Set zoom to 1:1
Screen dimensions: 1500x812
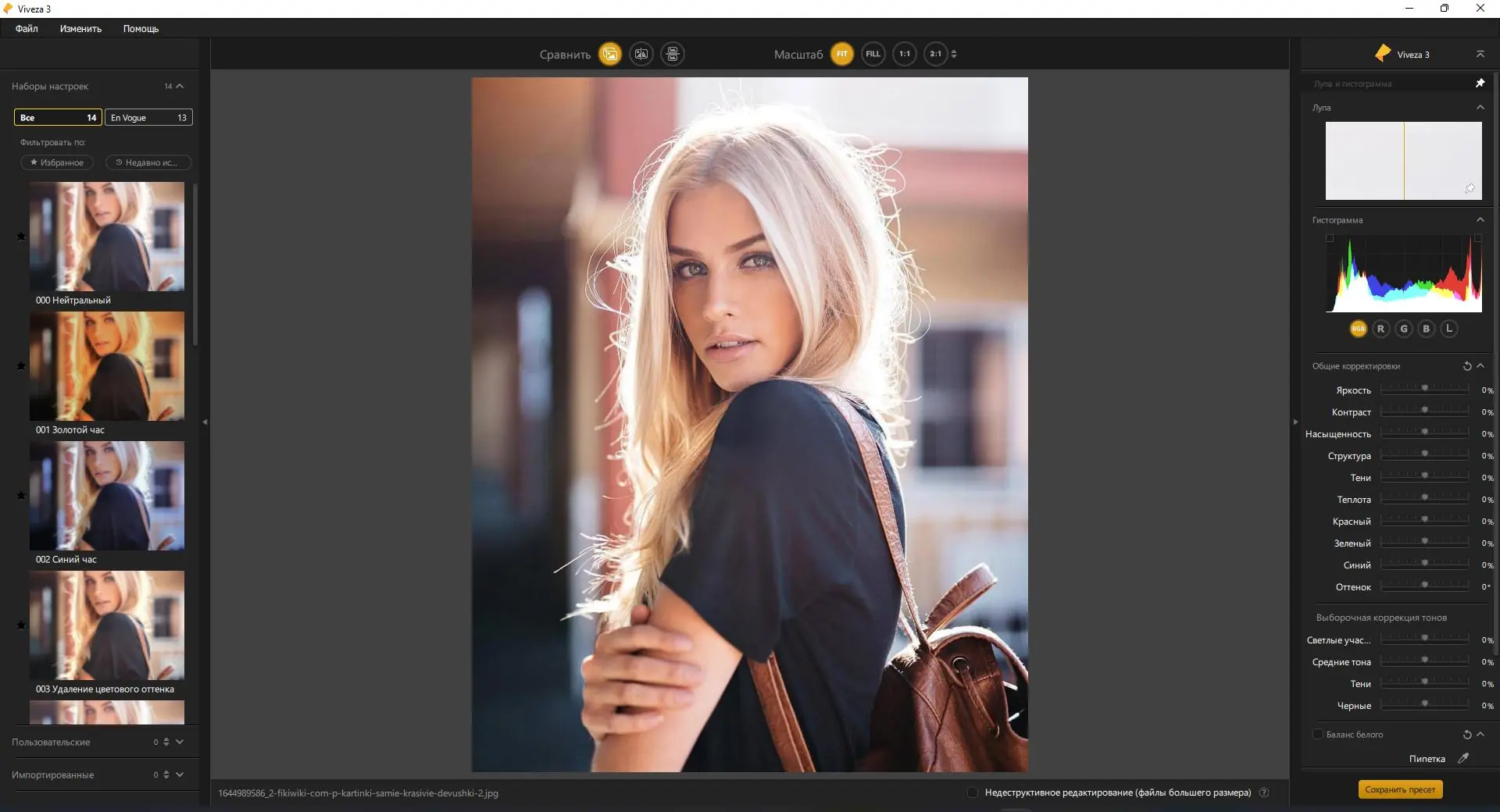[905, 54]
